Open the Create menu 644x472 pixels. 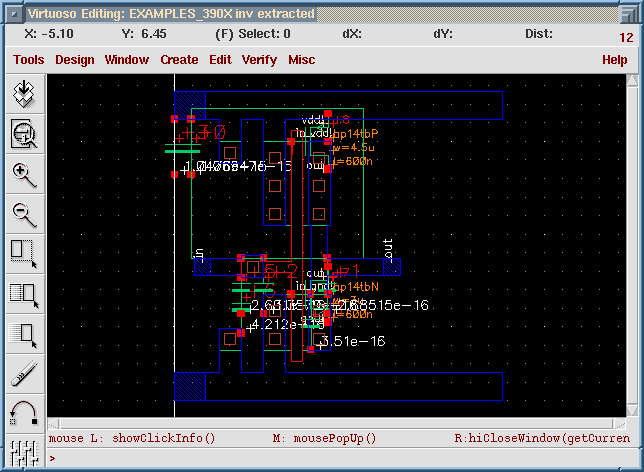point(179,60)
